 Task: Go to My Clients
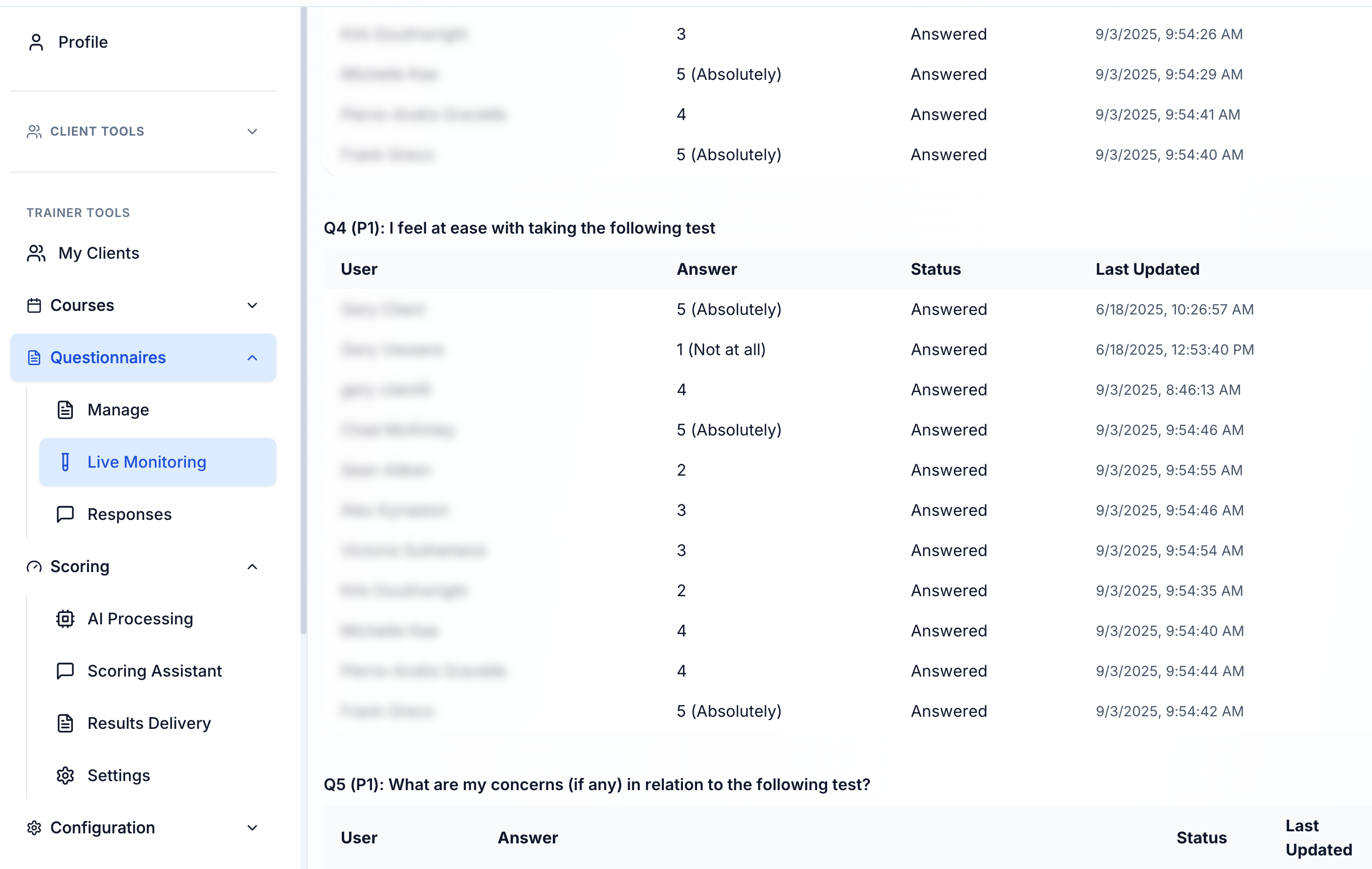point(98,253)
